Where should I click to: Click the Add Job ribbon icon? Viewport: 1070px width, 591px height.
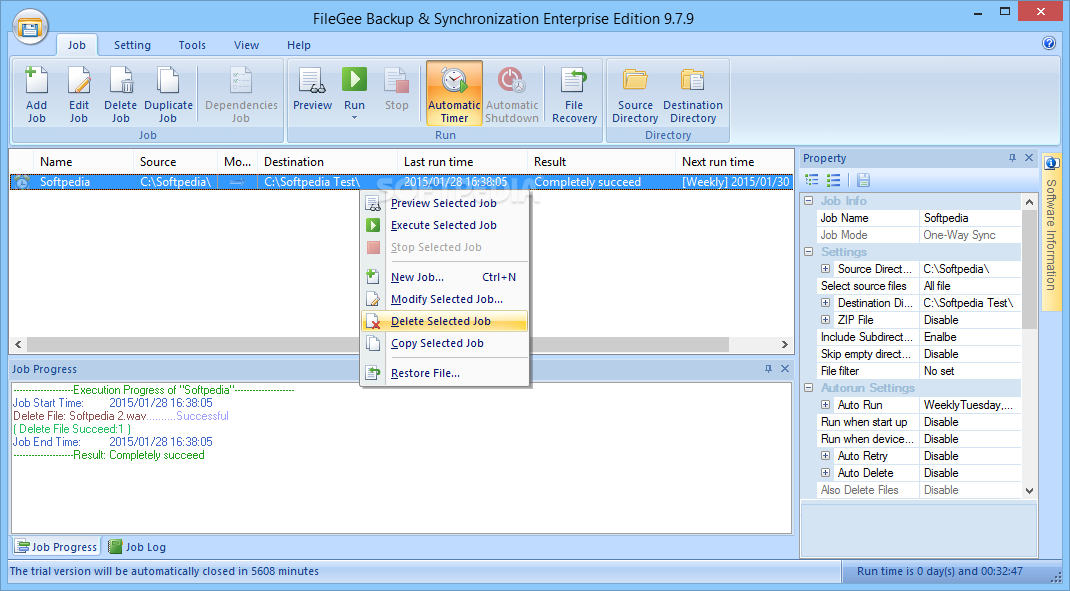(36, 94)
